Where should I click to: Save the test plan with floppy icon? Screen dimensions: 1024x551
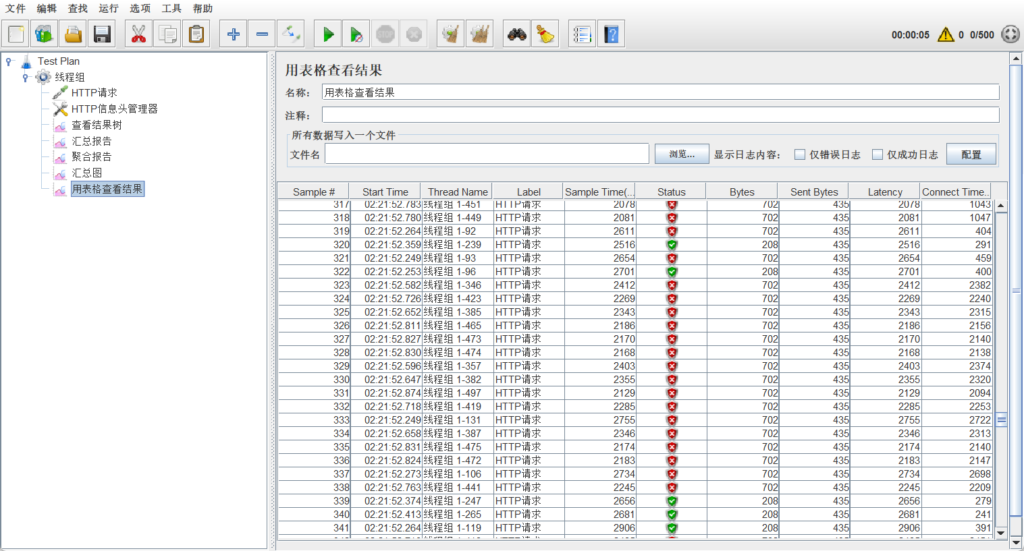click(x=102, y=34)
